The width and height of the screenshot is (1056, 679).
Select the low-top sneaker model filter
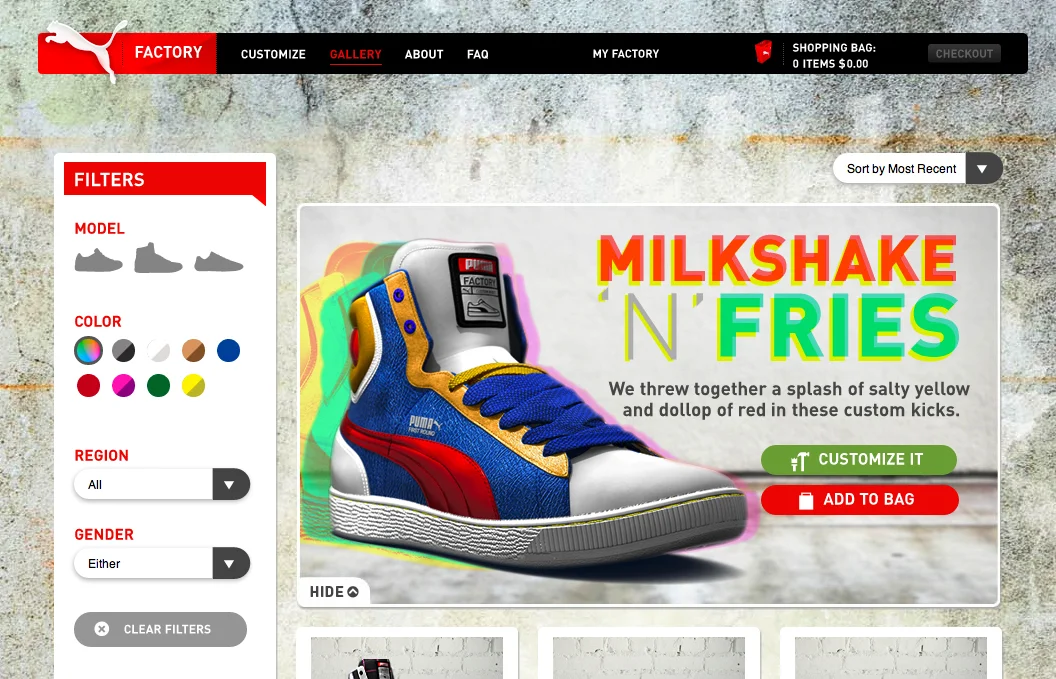98,260
